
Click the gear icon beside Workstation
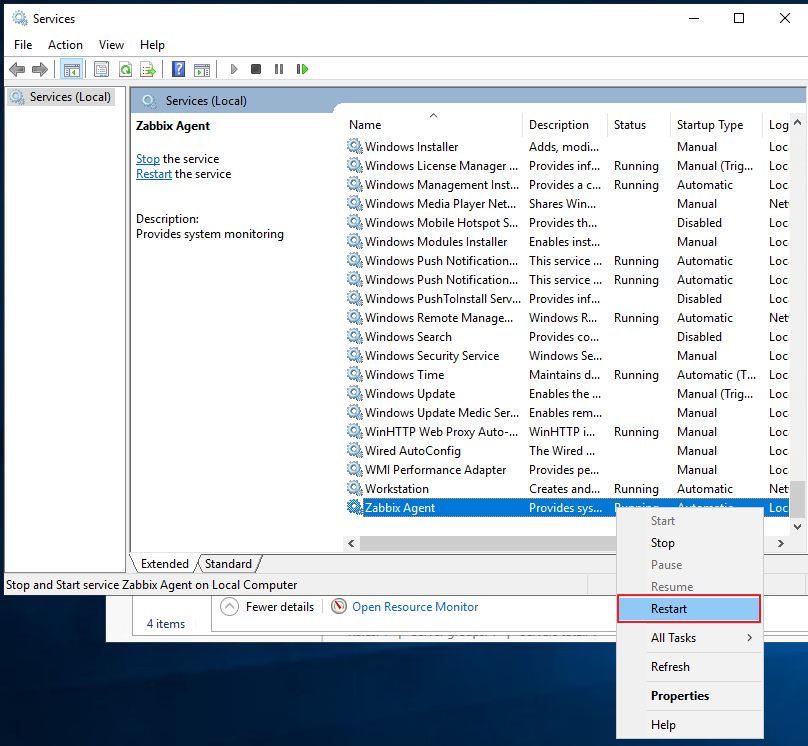tap(354, 488)
